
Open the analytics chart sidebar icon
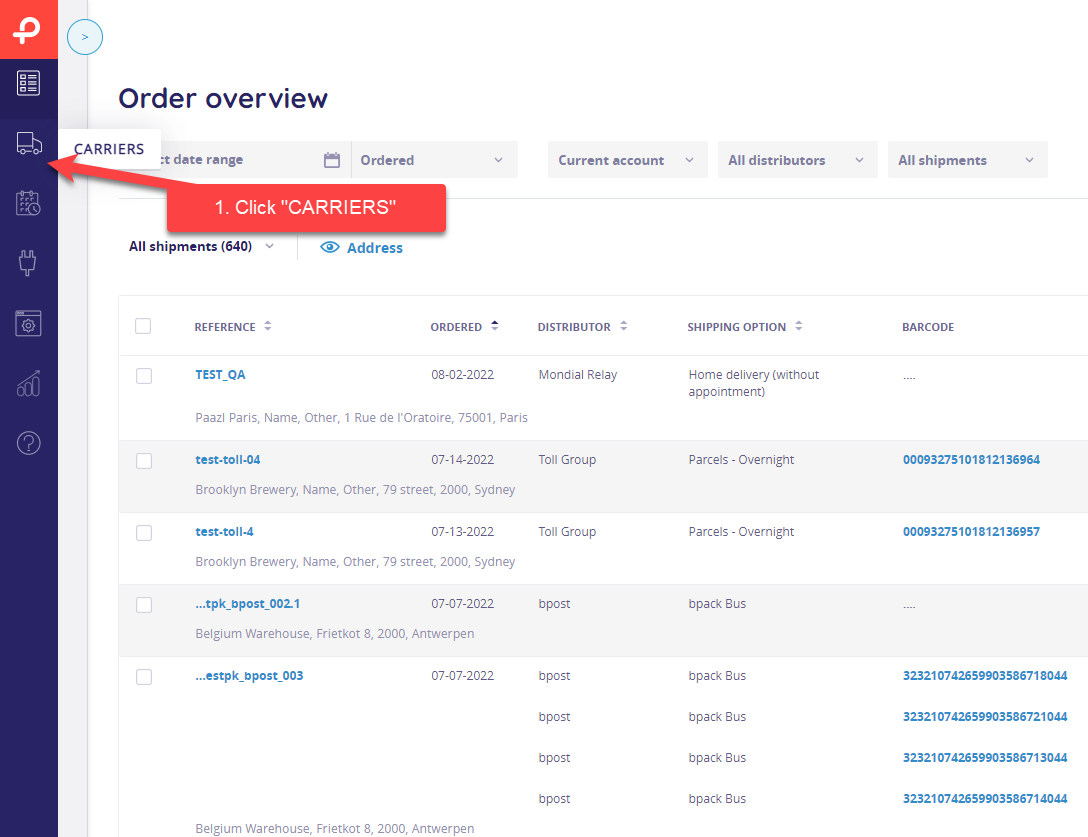click(28, 383)
